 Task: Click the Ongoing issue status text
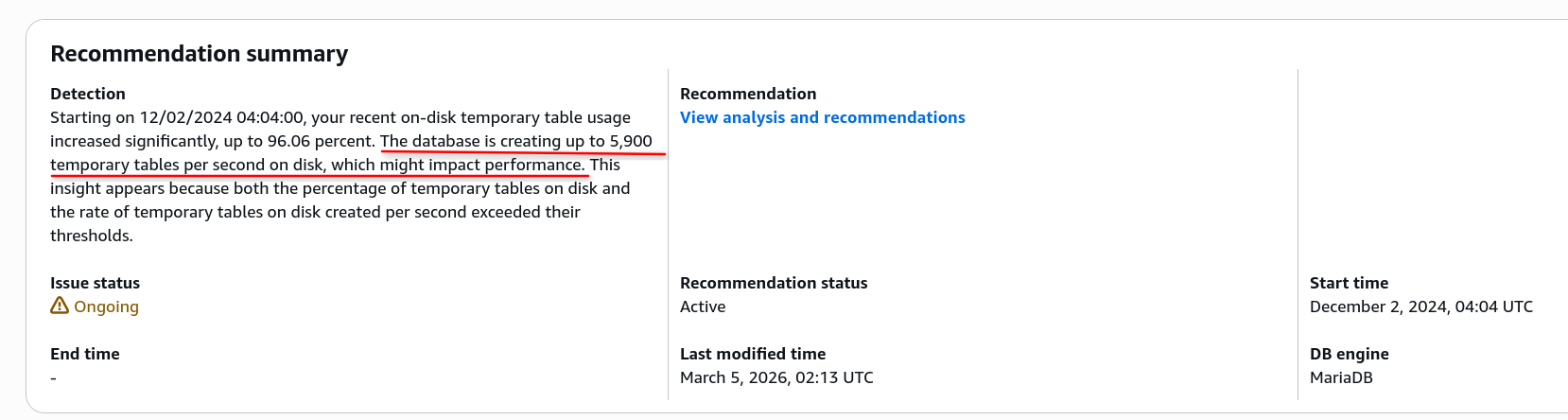tap(106, 306)
